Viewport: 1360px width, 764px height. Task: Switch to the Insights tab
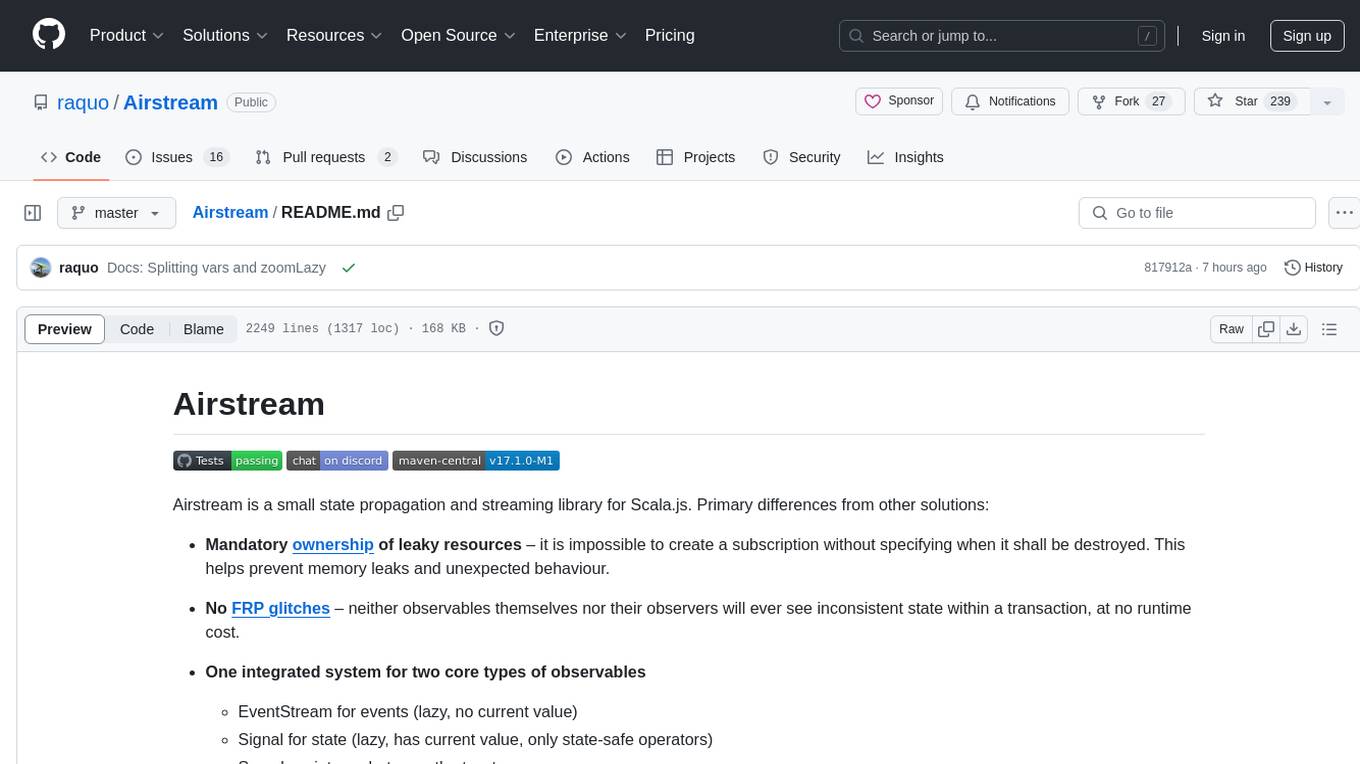[x=905, y=157]
